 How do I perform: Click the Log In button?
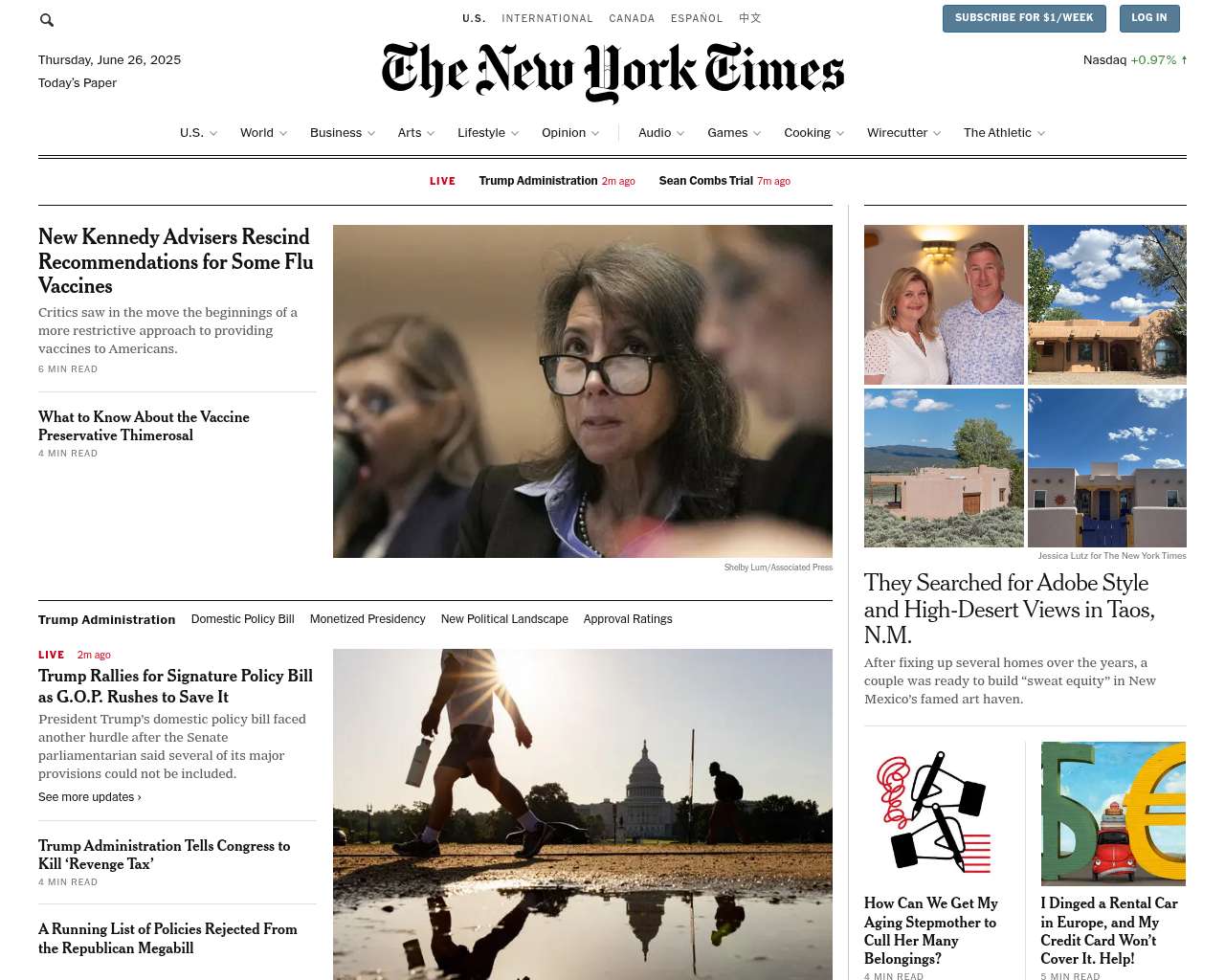pyautogui.click(x=1149, y=18)
